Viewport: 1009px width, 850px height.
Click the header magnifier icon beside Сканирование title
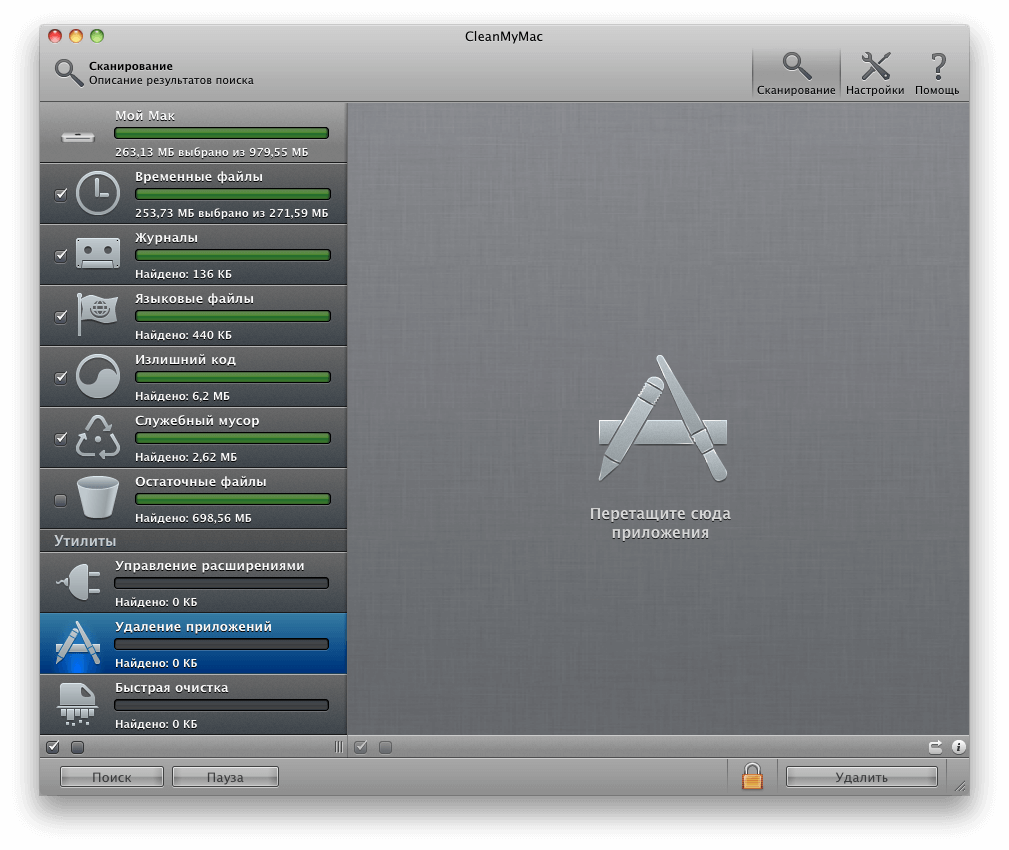click(69, 73)
